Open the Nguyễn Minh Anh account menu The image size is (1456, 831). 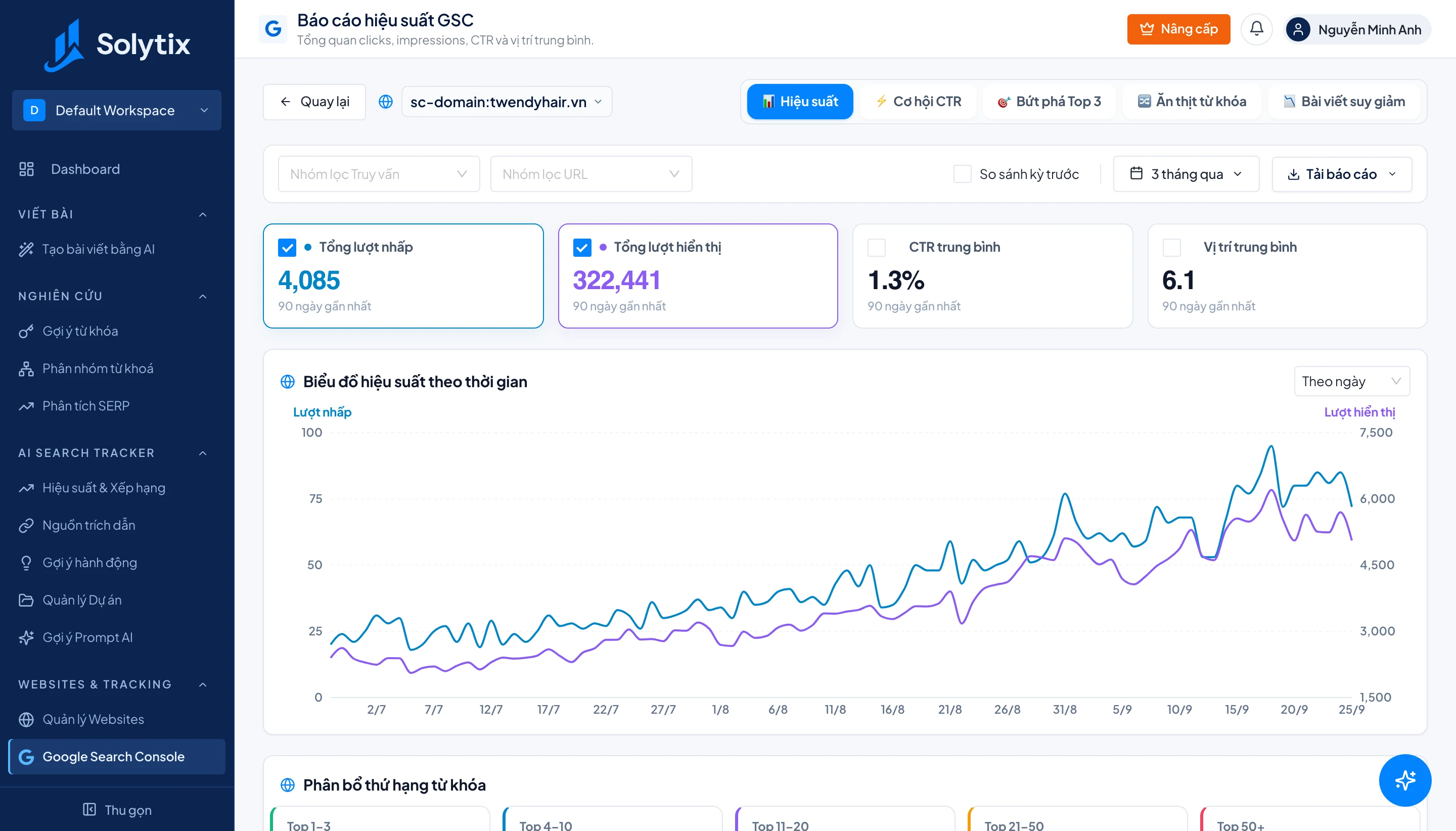pyautogui.click(x=1357, y=29)
